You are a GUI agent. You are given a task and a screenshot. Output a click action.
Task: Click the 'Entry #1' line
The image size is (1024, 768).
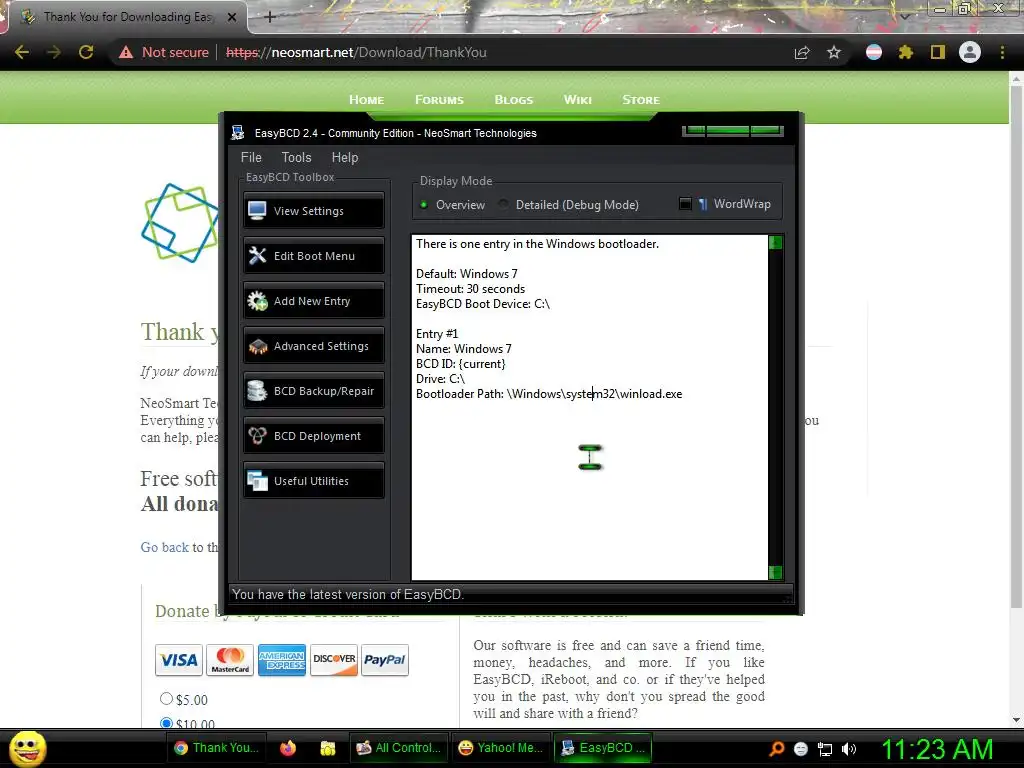(x=437, y=334)
